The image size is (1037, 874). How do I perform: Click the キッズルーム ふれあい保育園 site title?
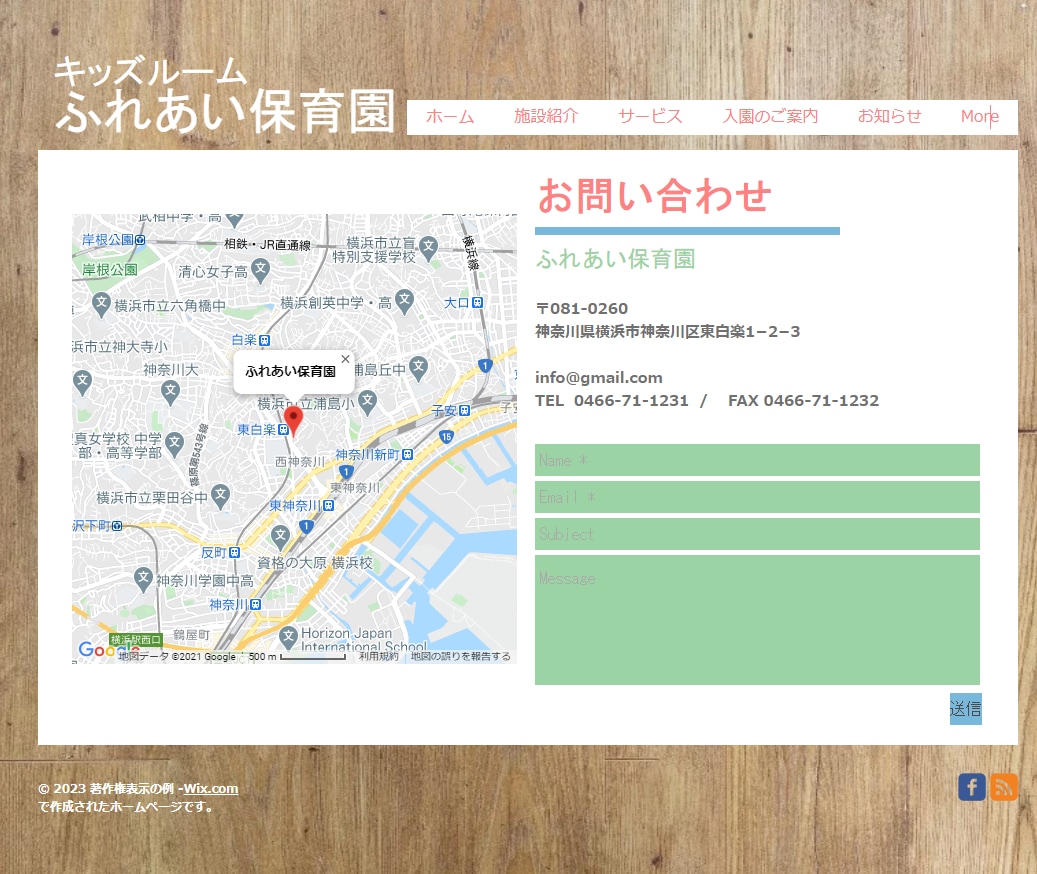[x=225, y=95]
